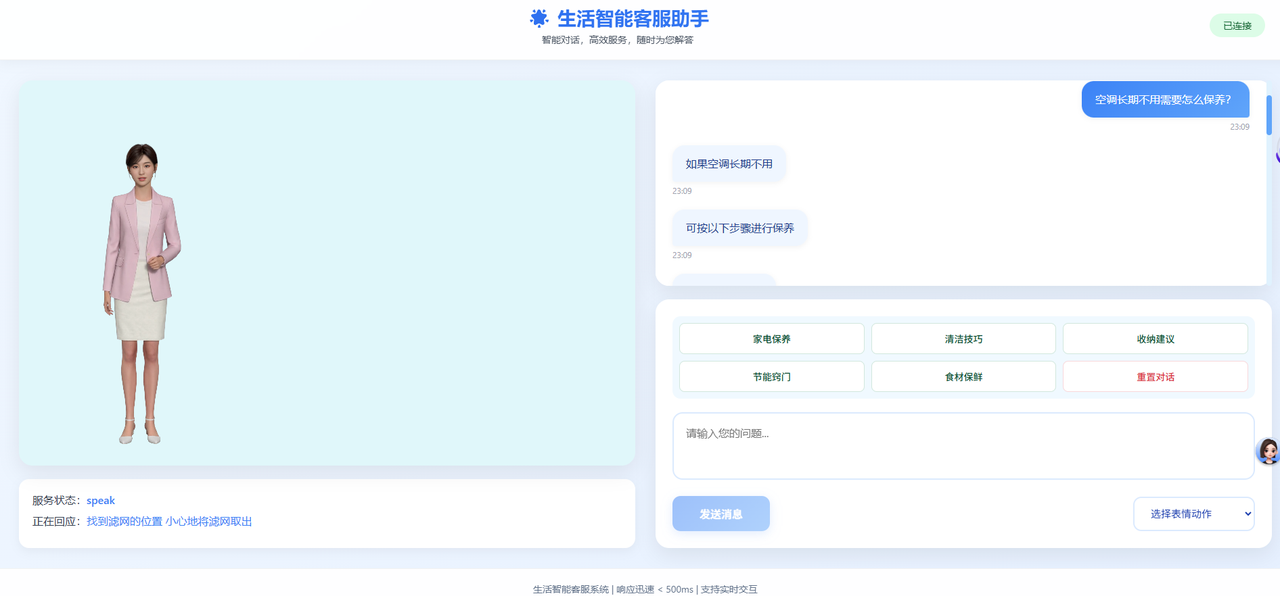Open the 选择表情动作 dropdown
1280x596 pixels.
pos(1193,513)
